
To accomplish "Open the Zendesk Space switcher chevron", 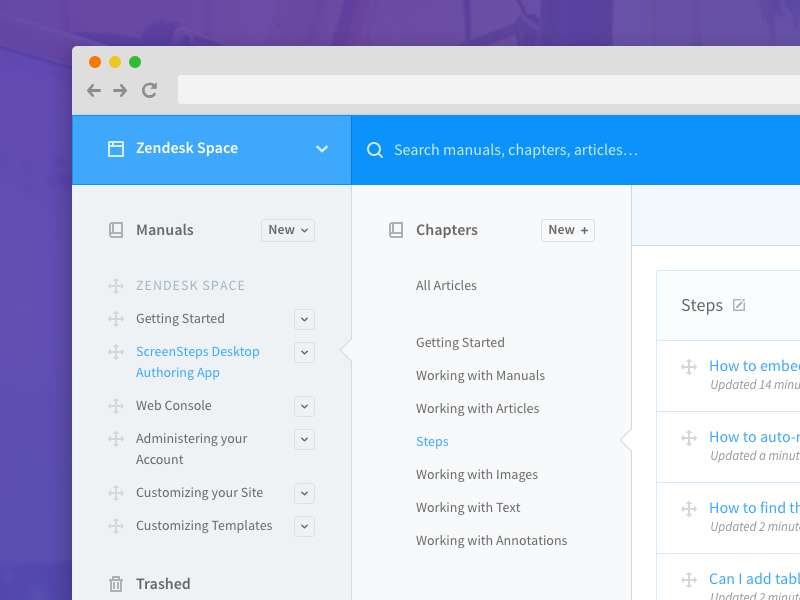I will coord(322,149).
